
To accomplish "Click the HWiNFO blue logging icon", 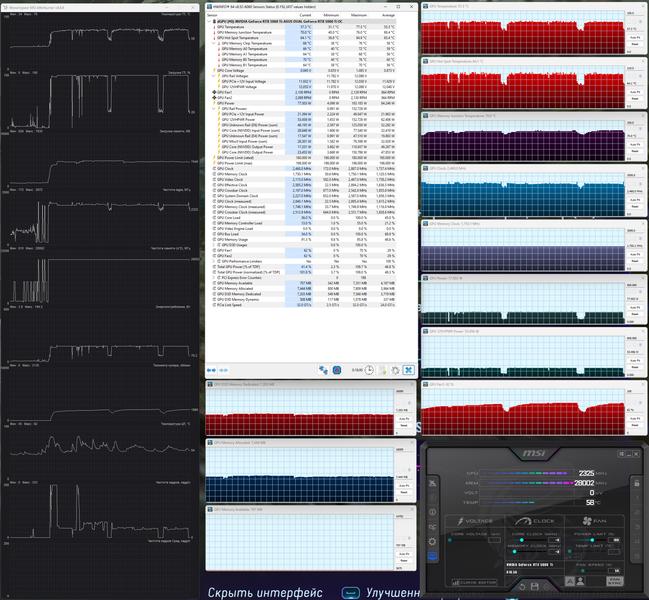I will point(337,370).
